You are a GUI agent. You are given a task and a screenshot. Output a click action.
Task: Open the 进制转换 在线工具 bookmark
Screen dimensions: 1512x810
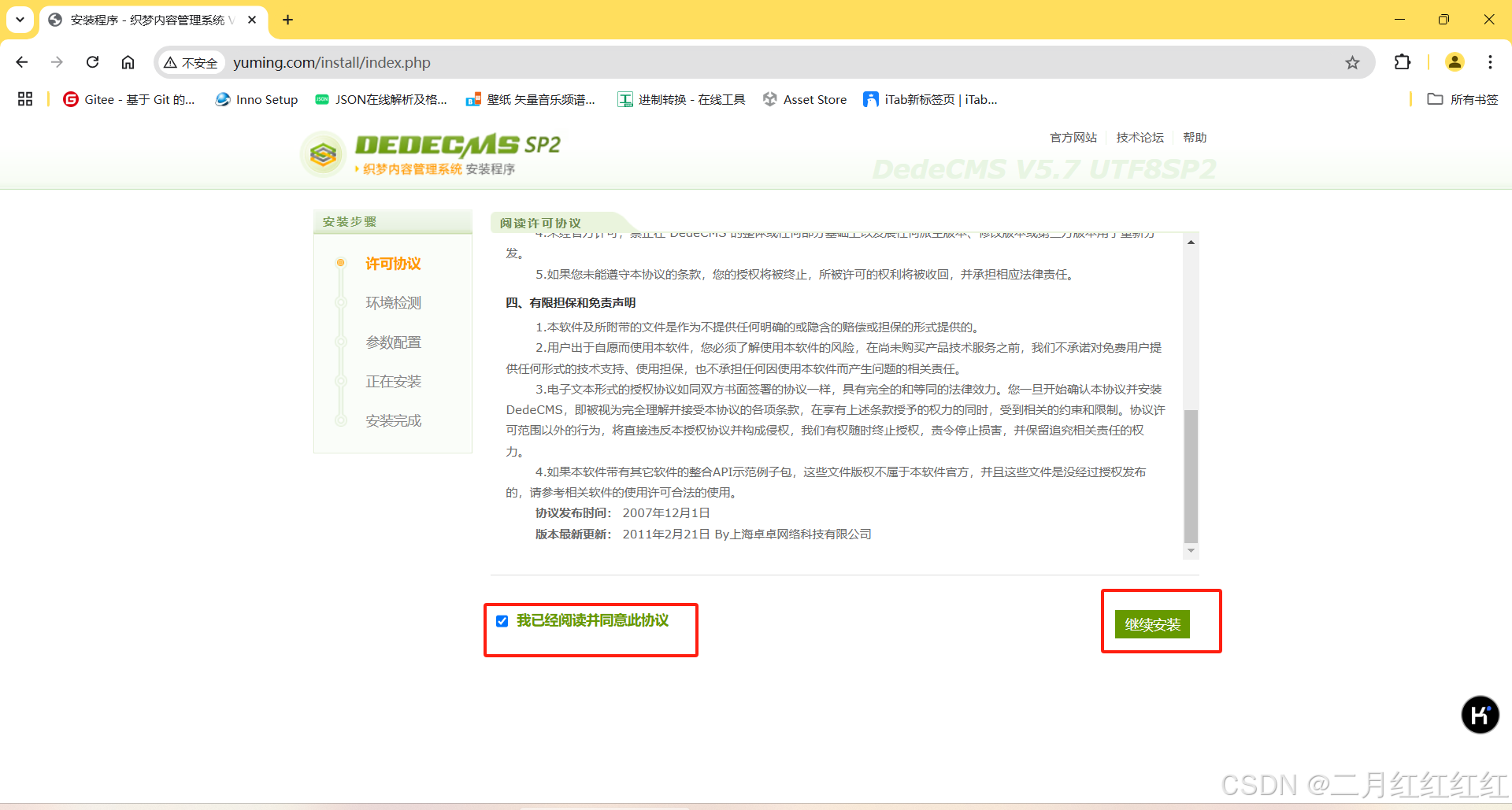tap(681, 99)
